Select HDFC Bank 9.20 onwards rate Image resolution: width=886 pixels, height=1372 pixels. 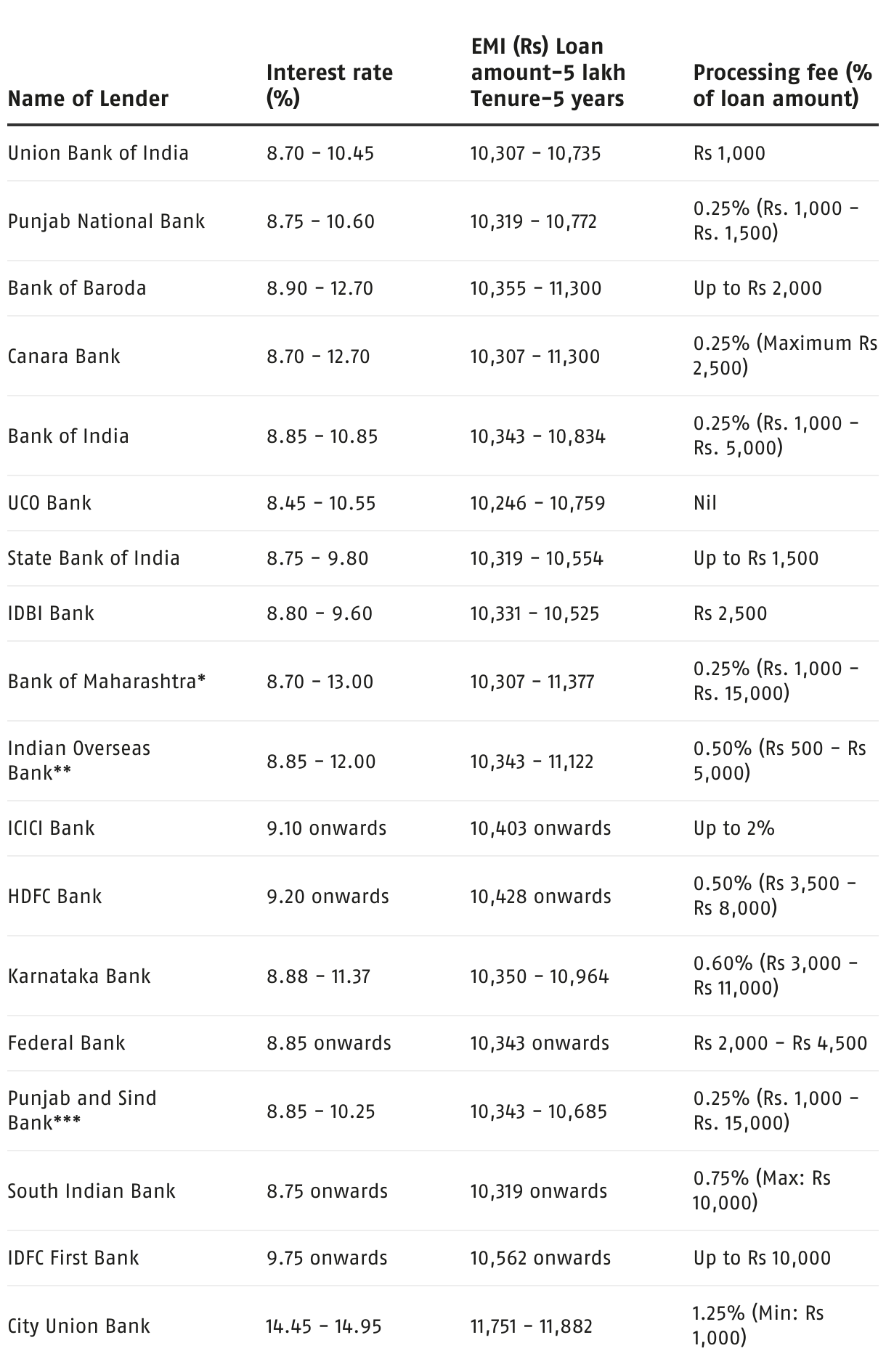click(x=328, y=897)
